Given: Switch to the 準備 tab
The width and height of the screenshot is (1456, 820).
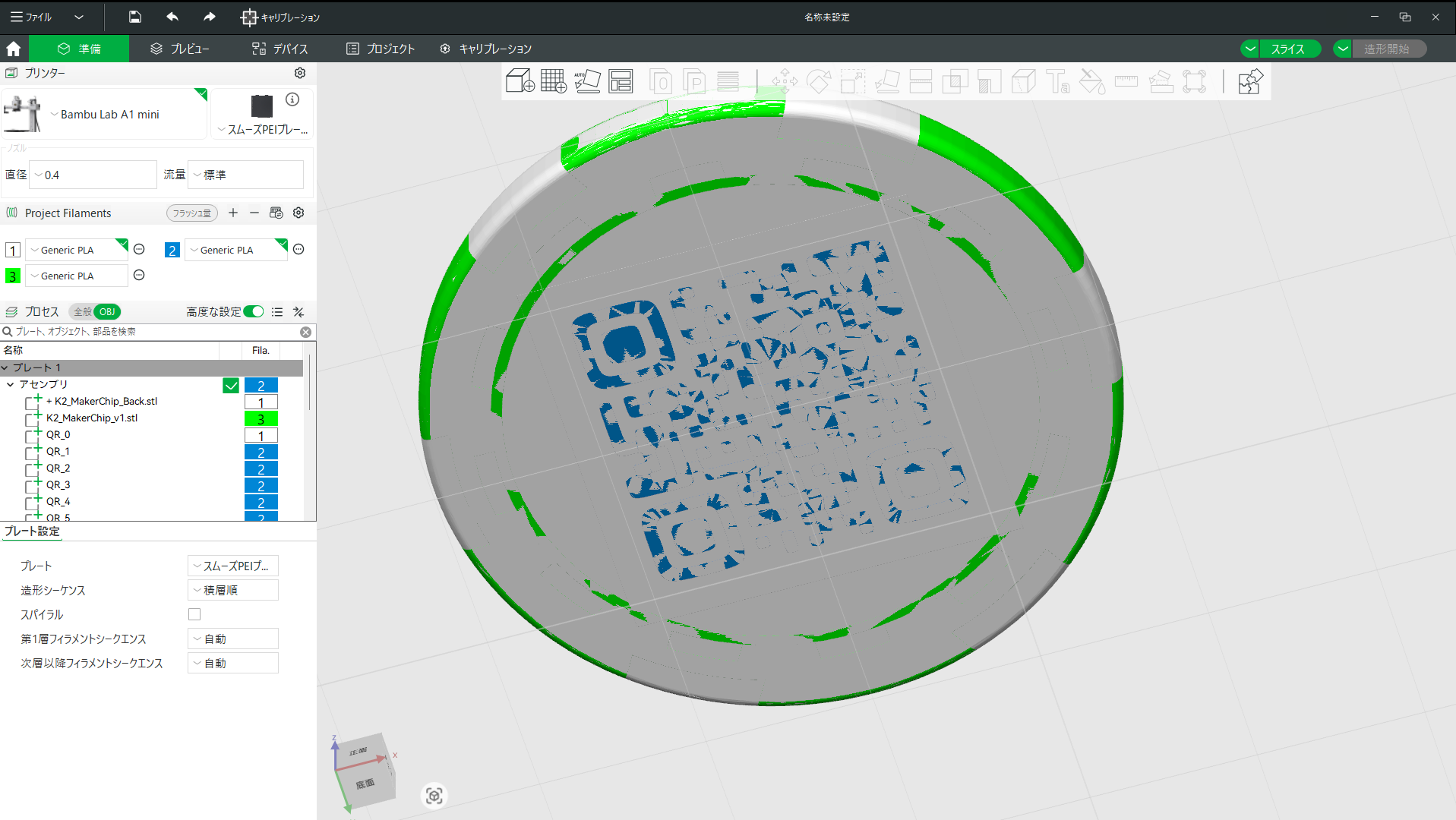Looking at the screenshot, I should point(79,49).
